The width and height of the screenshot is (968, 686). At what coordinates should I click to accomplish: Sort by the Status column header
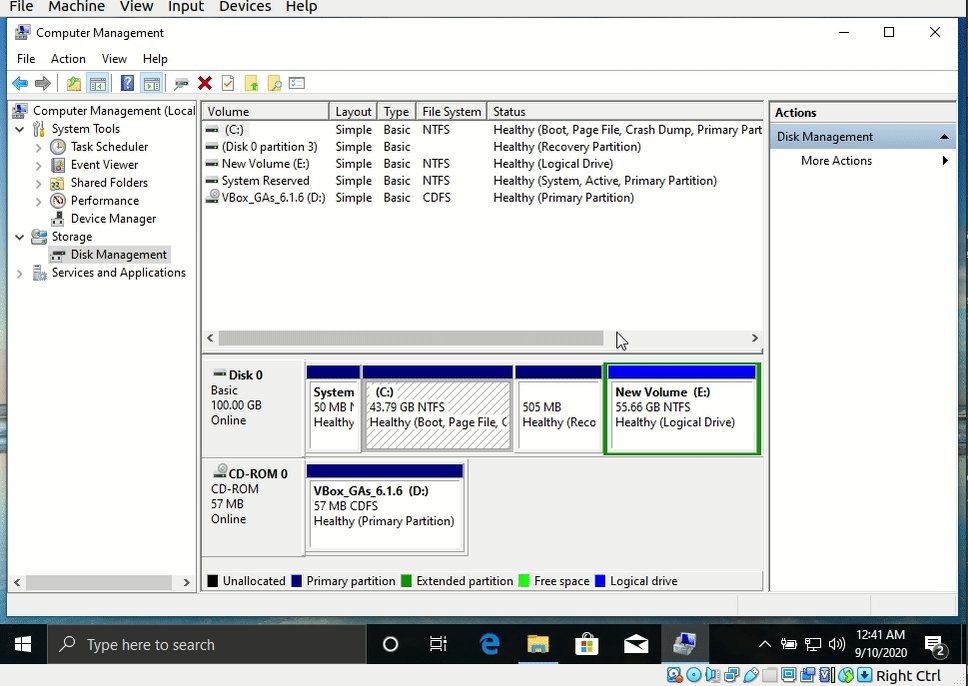625,112
